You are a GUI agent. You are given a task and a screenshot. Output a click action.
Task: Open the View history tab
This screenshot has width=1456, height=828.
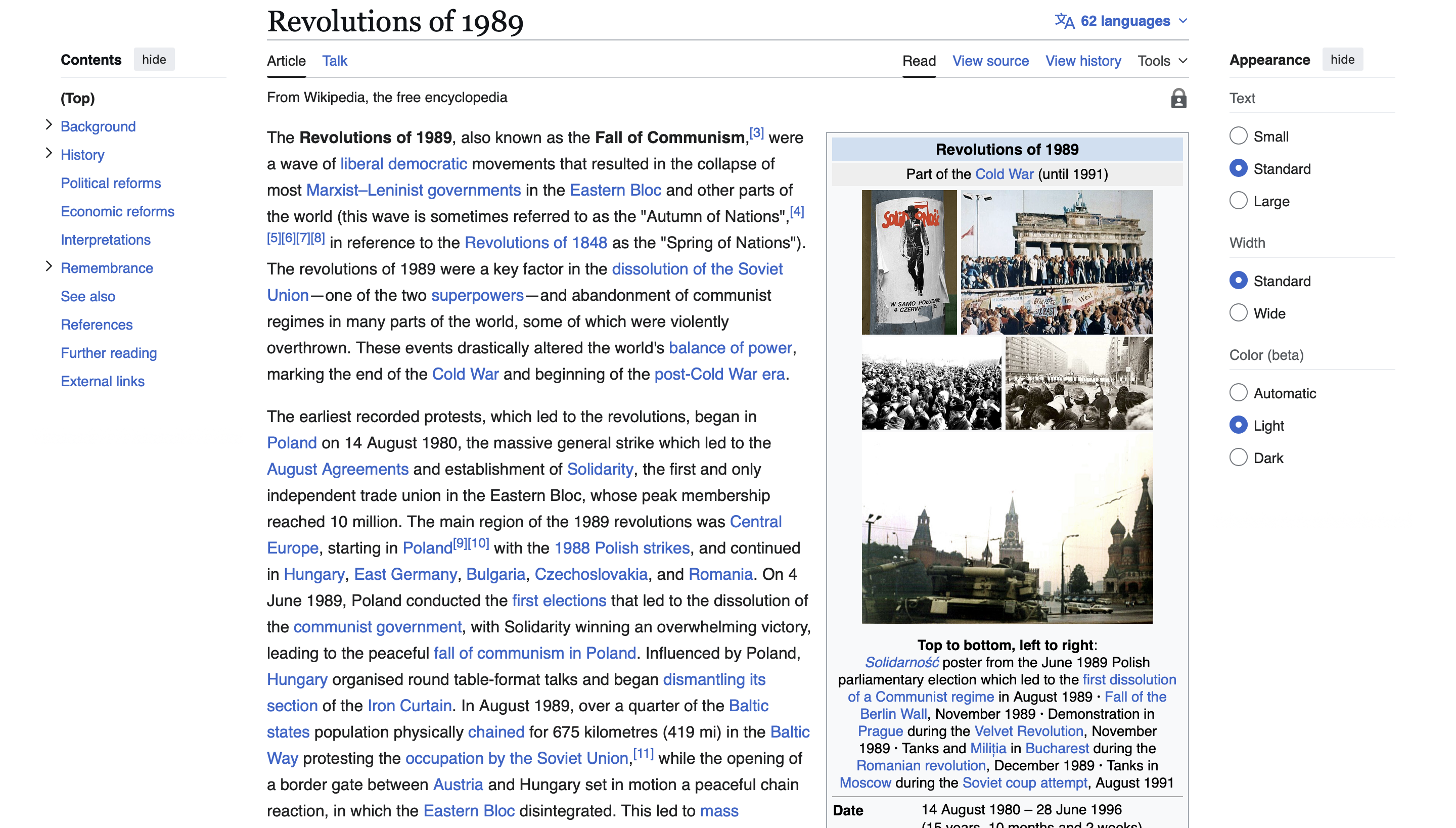click(1083, 61)
